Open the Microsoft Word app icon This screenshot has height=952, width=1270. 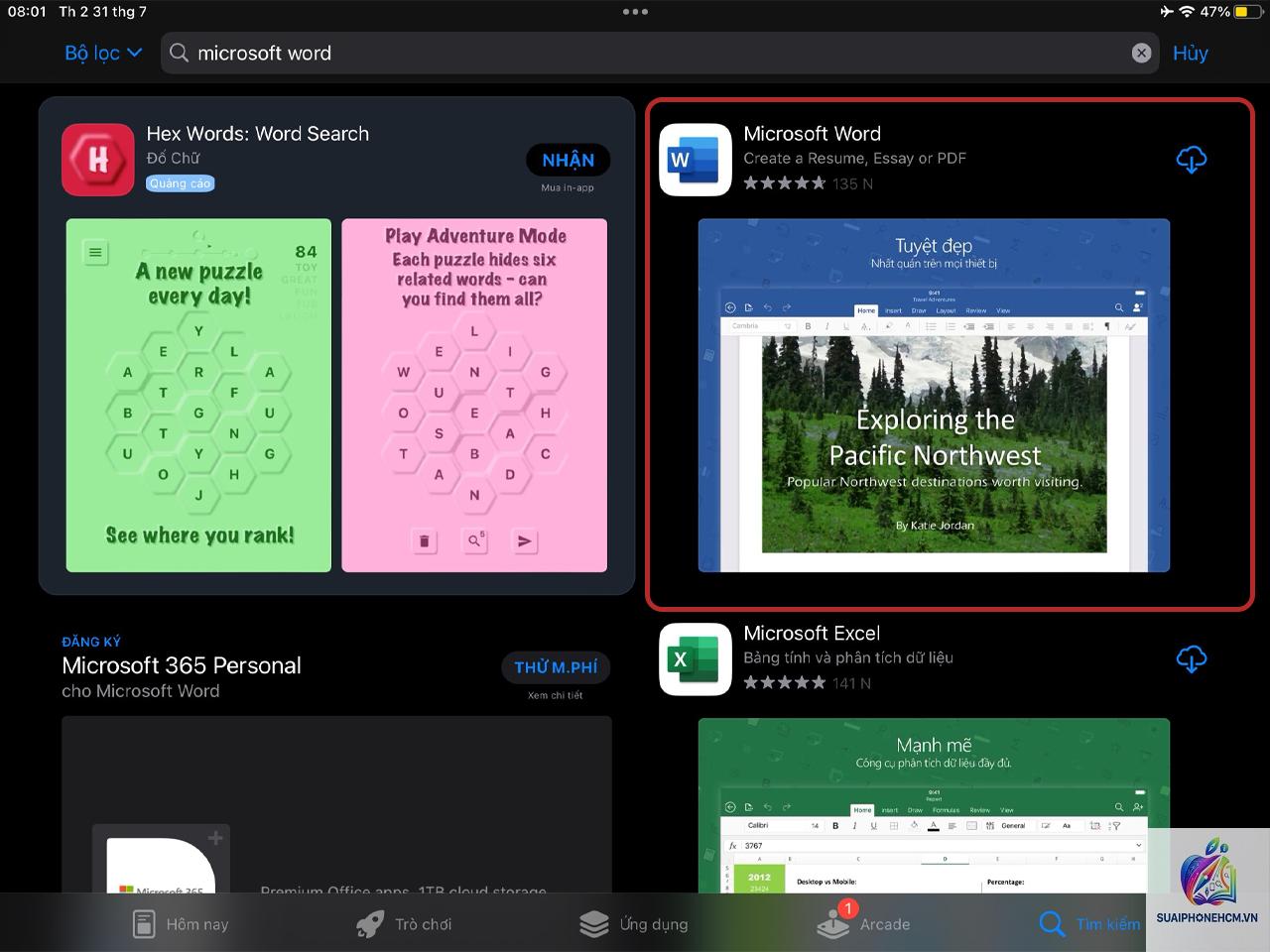[696, 160]
